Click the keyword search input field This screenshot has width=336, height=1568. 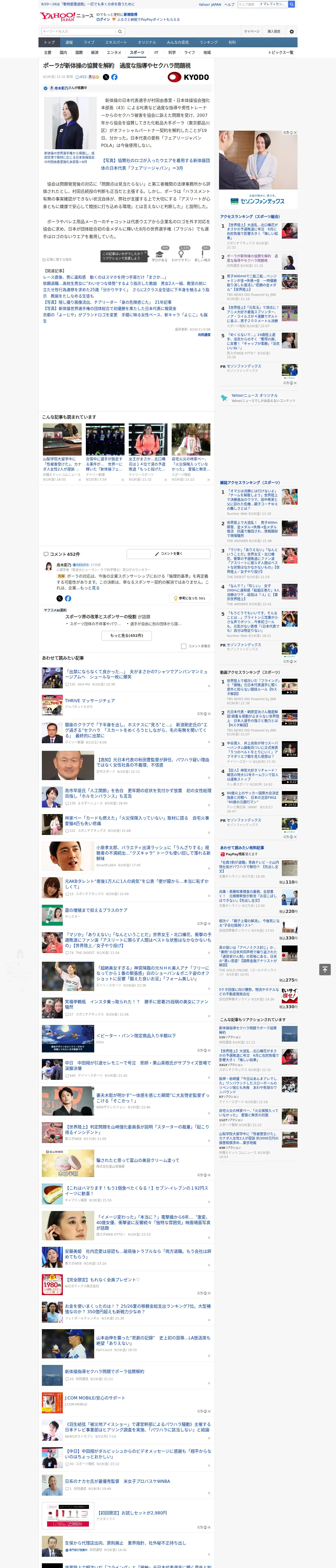79,32
